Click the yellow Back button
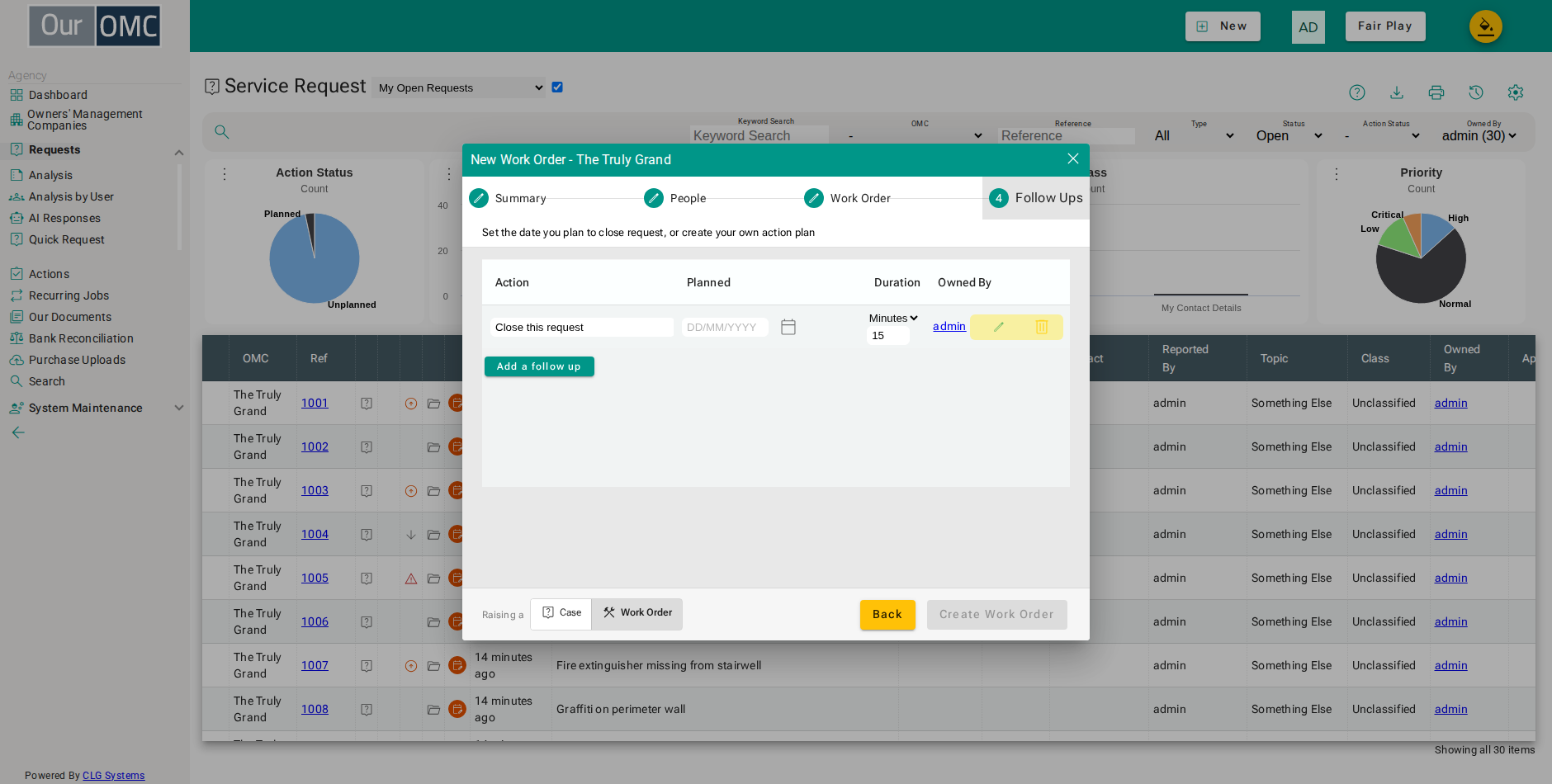This screenshot has height=784, width=1552. pos(887,615)
